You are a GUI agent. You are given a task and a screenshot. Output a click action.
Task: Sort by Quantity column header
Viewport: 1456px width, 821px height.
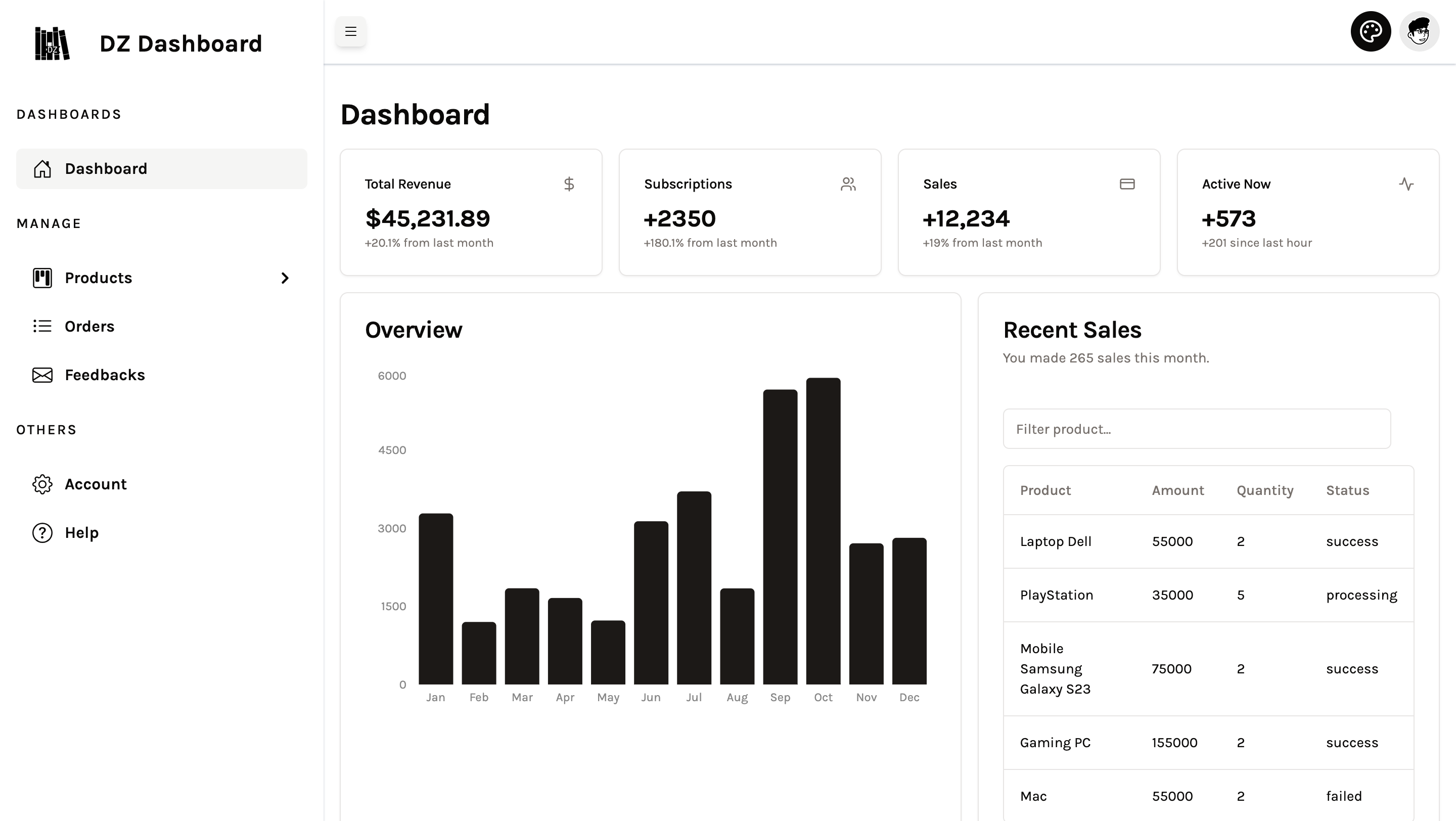click(x=1265, y=490)
